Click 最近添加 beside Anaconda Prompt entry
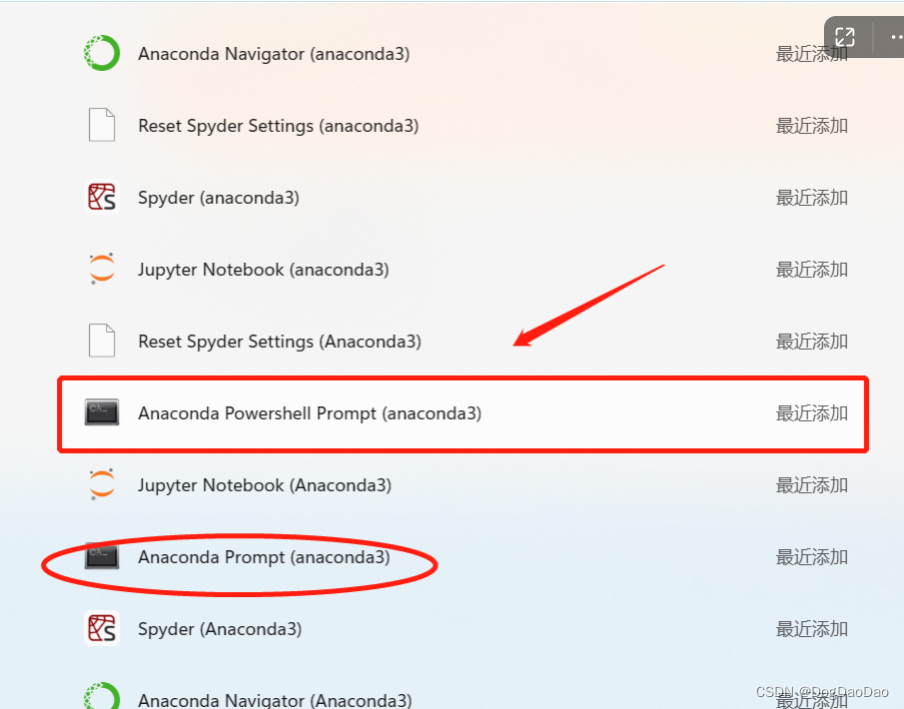 (x=811, y=557)
